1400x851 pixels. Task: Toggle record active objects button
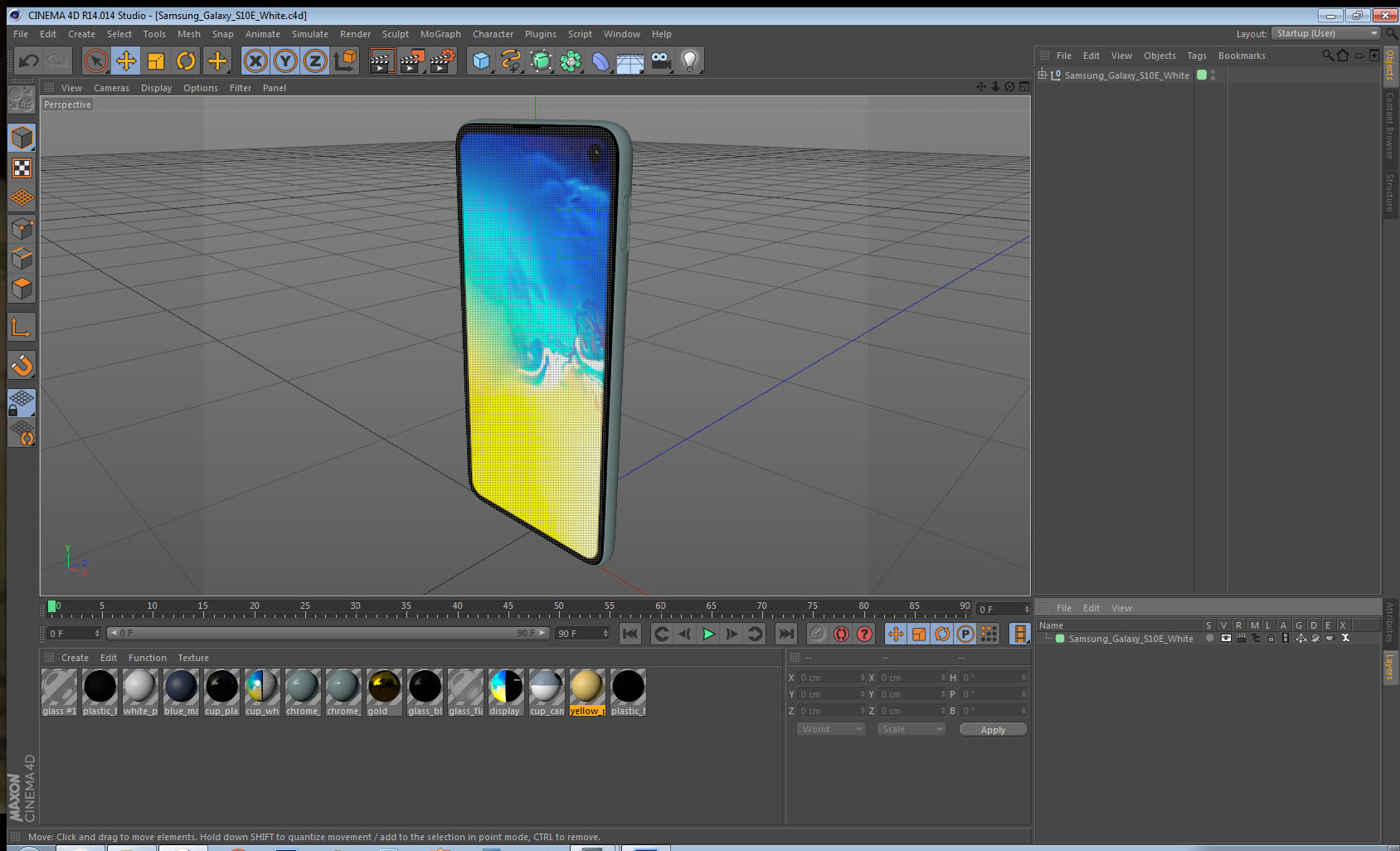(x=818, y=634)
